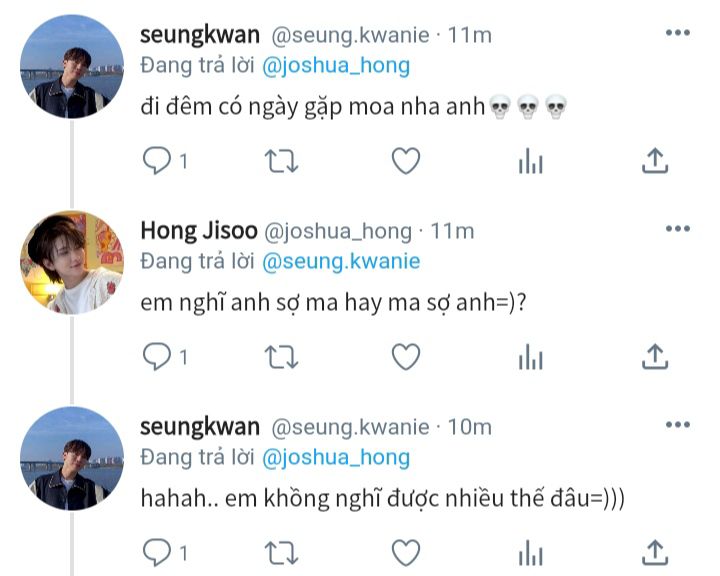Open more options on seungkwan's first tweet
The height and width of the screenshot is (576, 720).
pos(678,33)
